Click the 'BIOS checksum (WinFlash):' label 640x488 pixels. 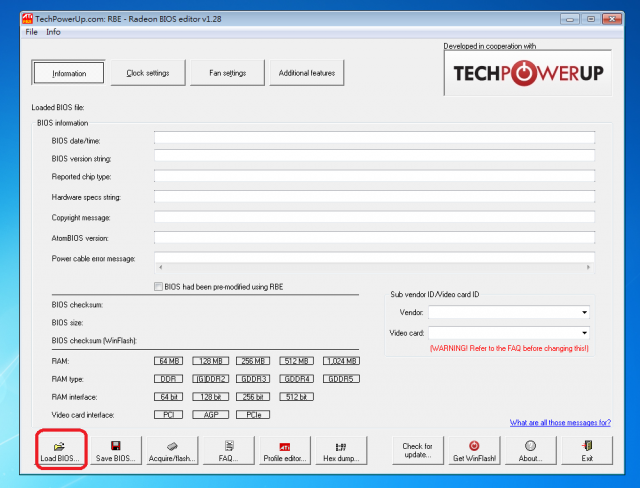pyautogui.click(x=94, y=340)
